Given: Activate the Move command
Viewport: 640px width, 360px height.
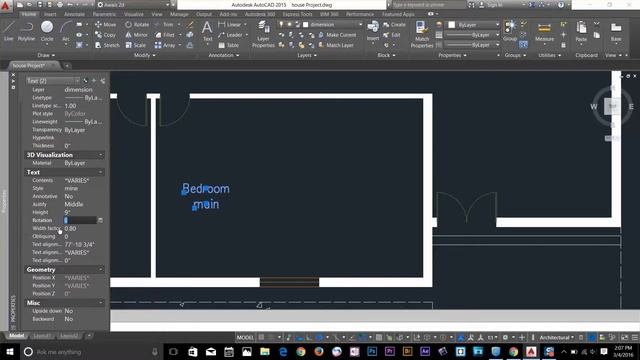Looking at the screenshot, I should pyautogui.click(x=105, y=24).
